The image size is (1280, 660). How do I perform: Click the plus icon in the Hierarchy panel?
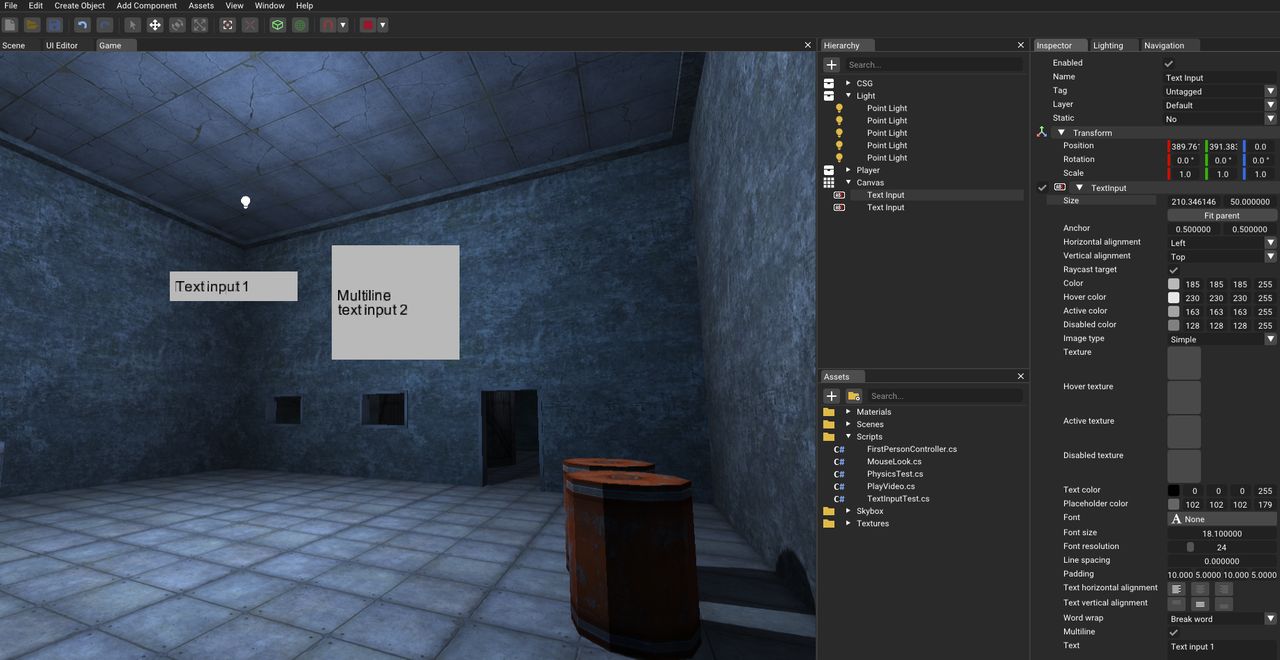[831, 64]
